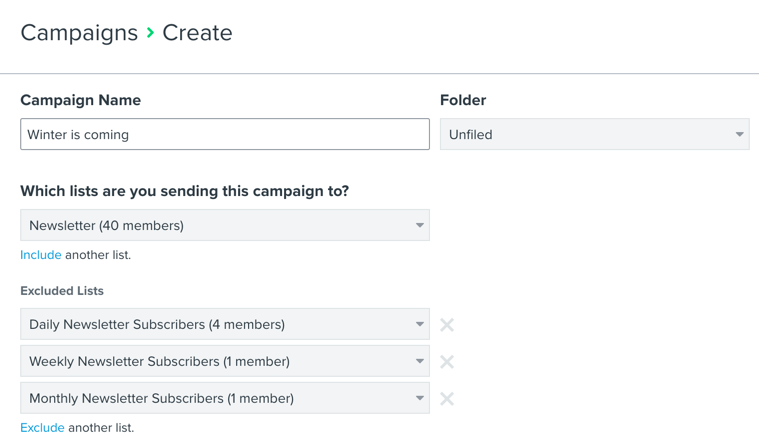Click the Exclude another list link
The width and height of the screenshot is (759, 439).
coord(42,428)
